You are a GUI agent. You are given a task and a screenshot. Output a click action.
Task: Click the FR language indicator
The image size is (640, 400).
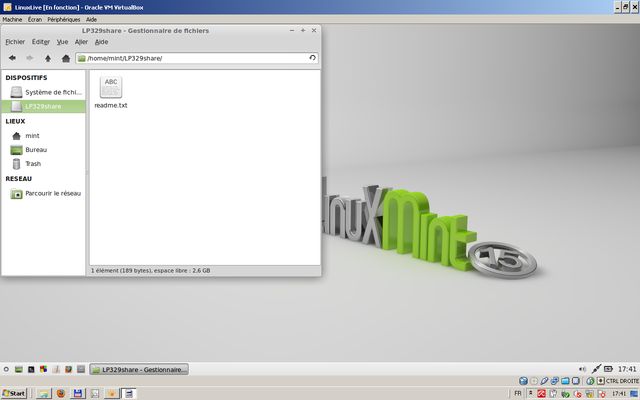point(518,393)
